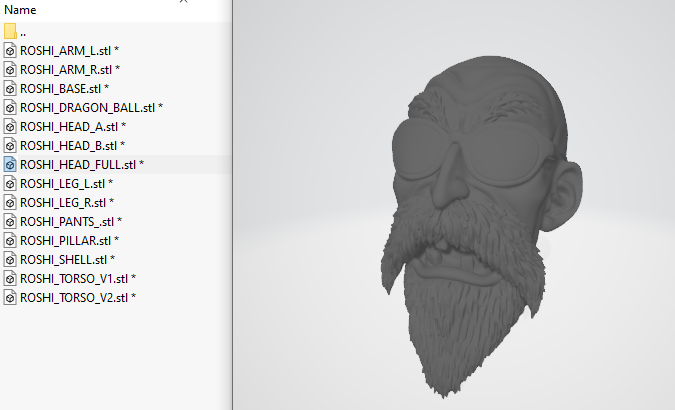
Task: Click the ROSHI_HEAD_A.stl file icon
Action: tap(10, 126)
